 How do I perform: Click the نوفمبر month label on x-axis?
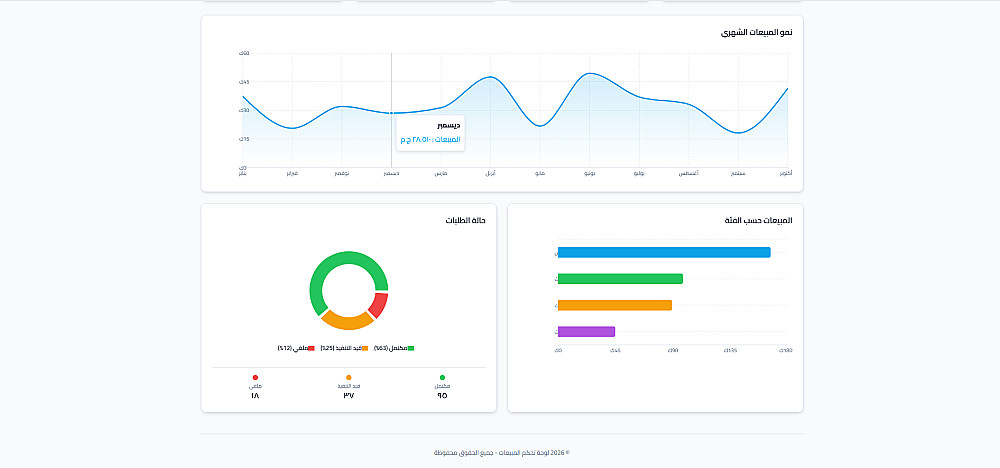(341, 173)
